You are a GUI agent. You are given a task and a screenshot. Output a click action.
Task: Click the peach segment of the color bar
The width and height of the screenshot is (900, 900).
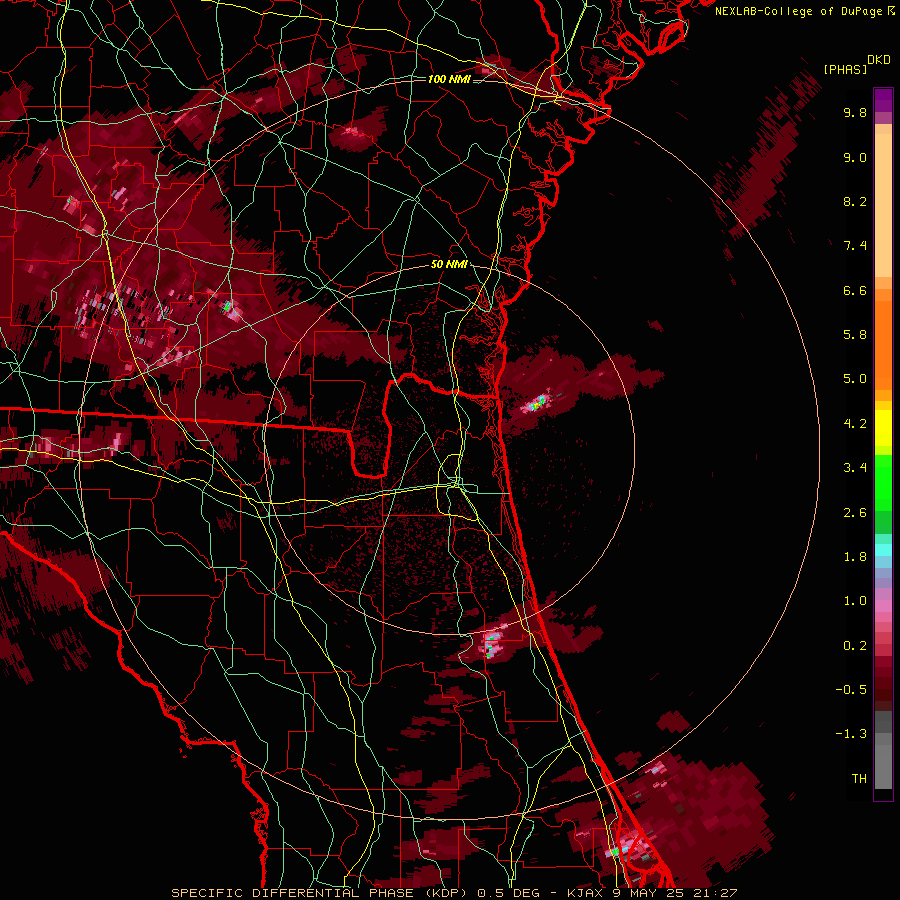click(x=883, y=205)
